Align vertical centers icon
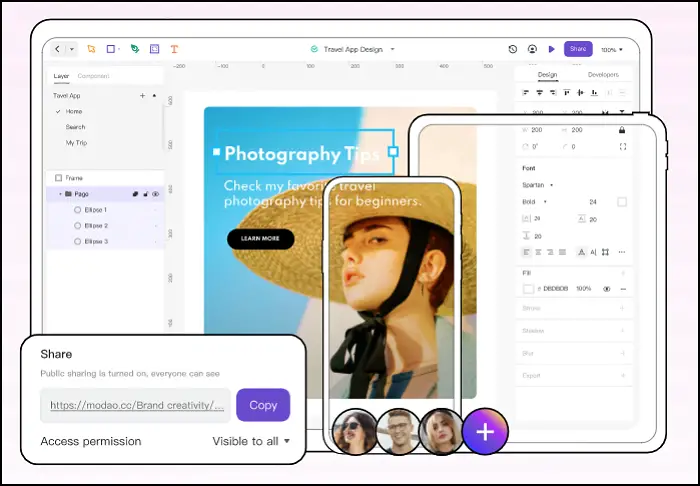This screenshot has height=486, width=700. click(580, 93)
